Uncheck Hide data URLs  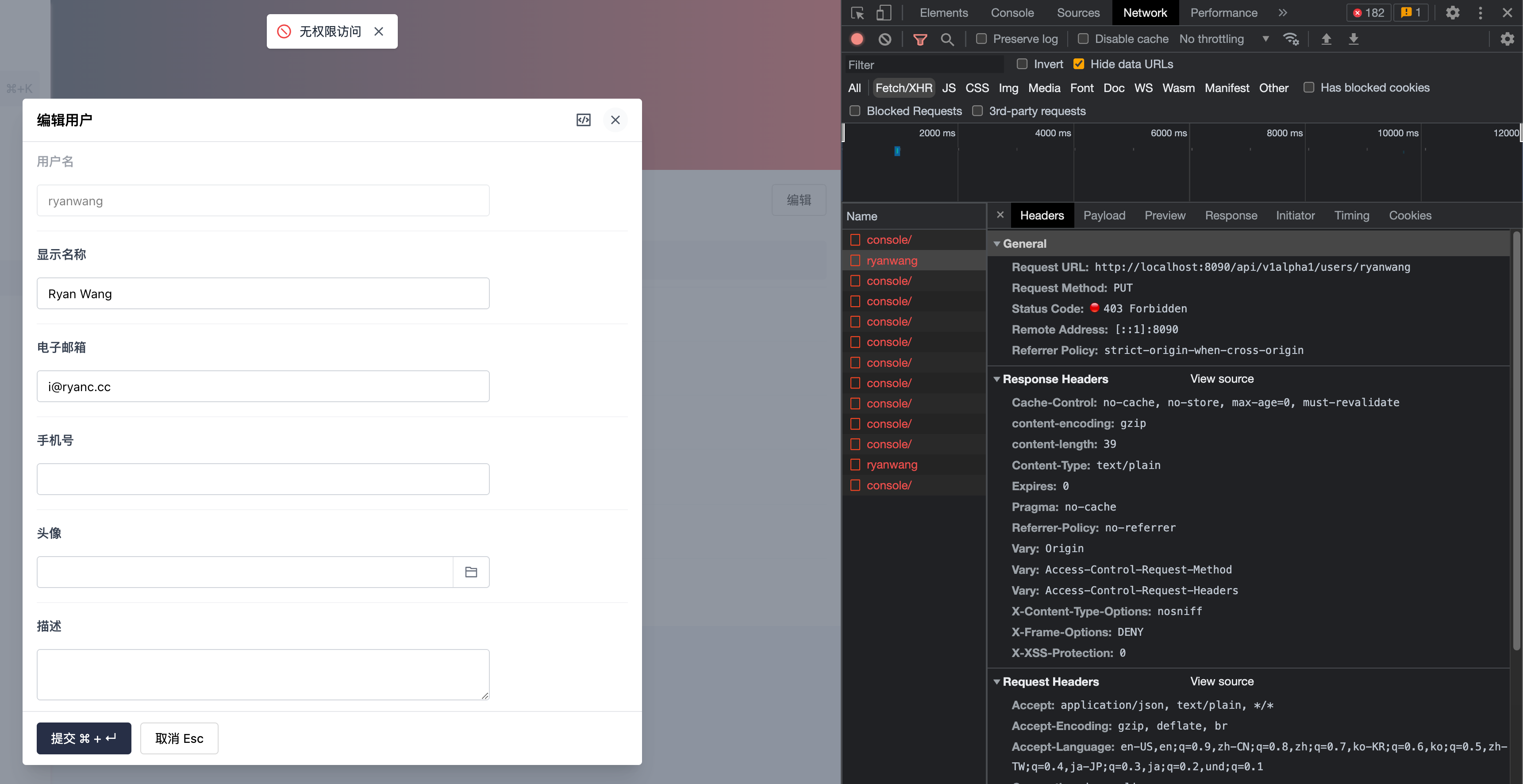1078,64
